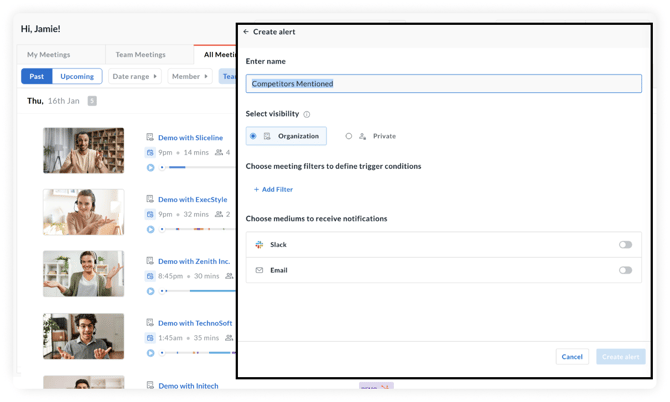Open Demo with Initech meeting link

(x=188, y=386)
